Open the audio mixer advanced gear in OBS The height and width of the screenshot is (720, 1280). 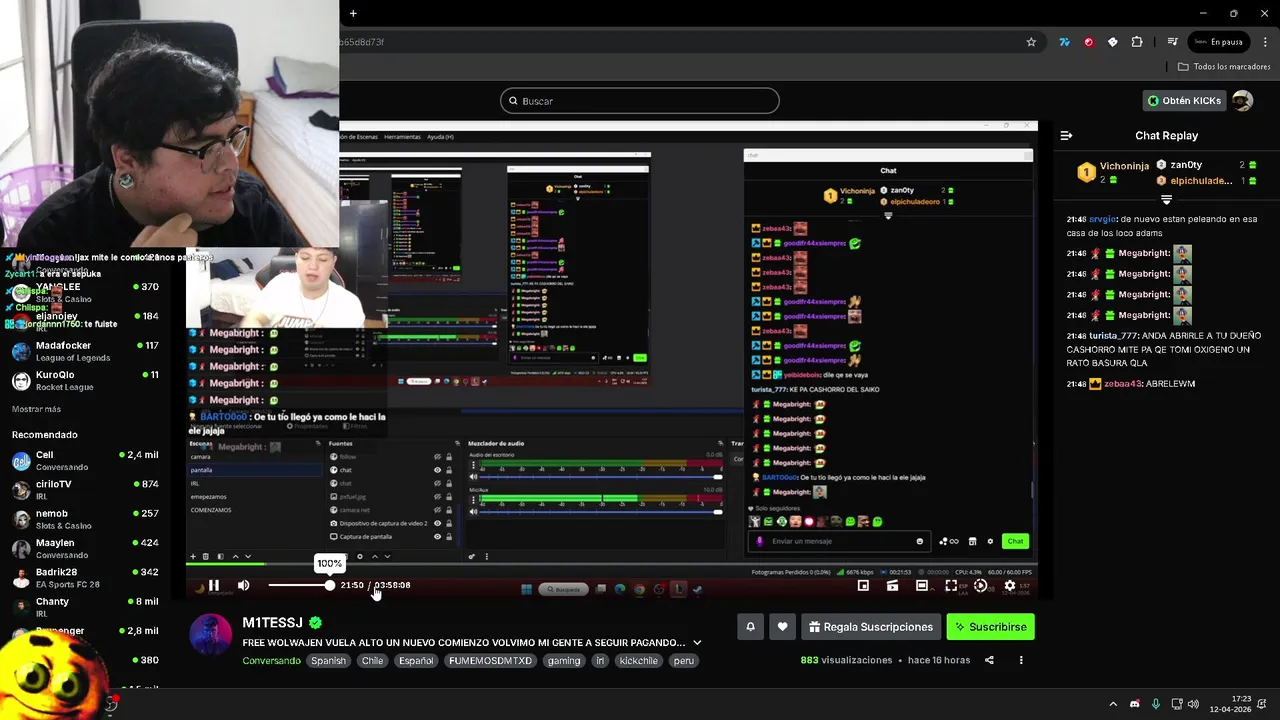(471, 557)
